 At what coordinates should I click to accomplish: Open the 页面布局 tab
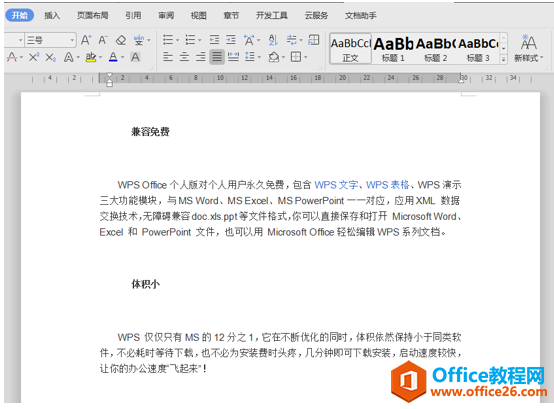tap(93, 16)
